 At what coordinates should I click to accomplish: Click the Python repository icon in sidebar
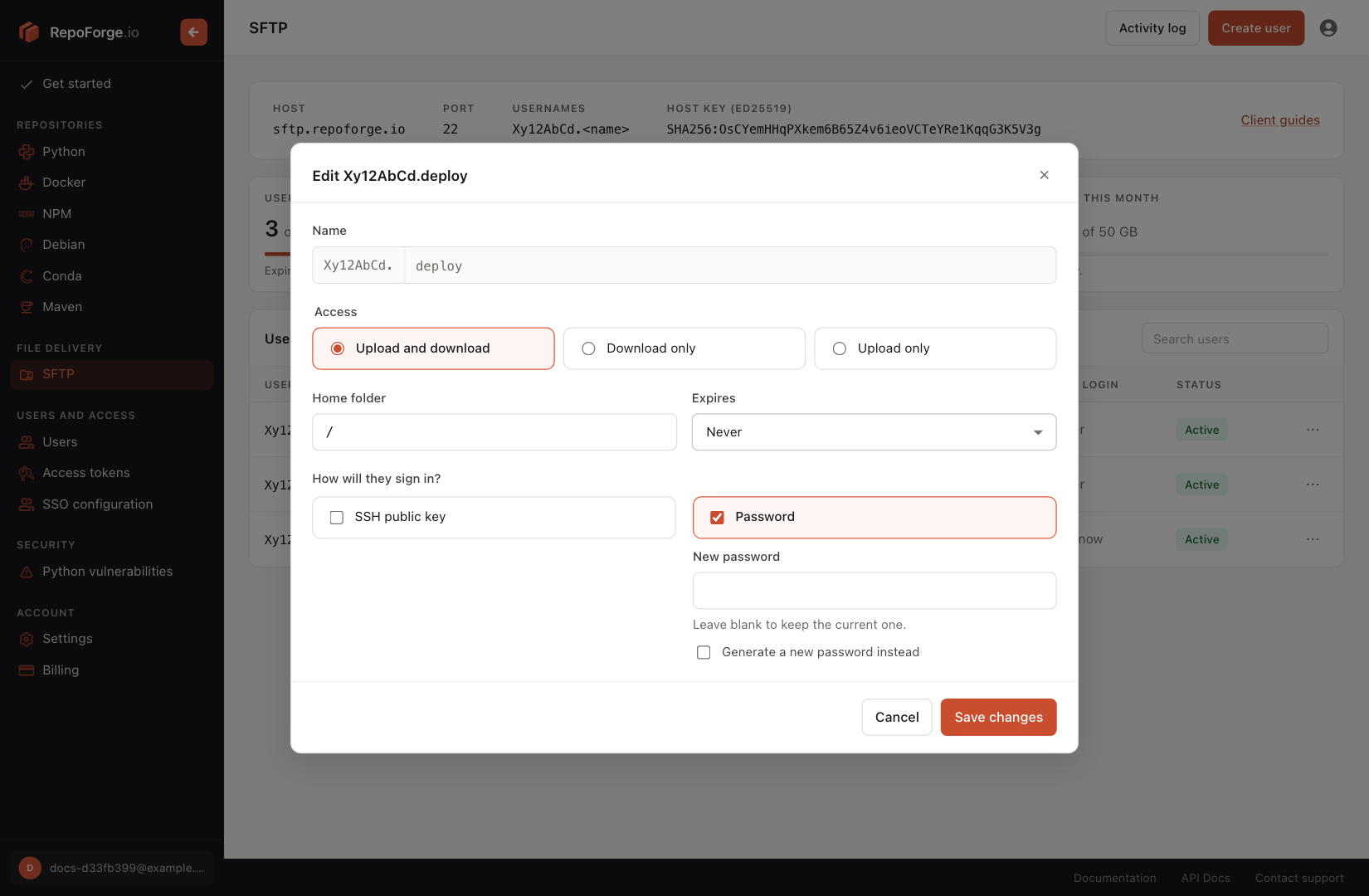[x=27, y=152]
